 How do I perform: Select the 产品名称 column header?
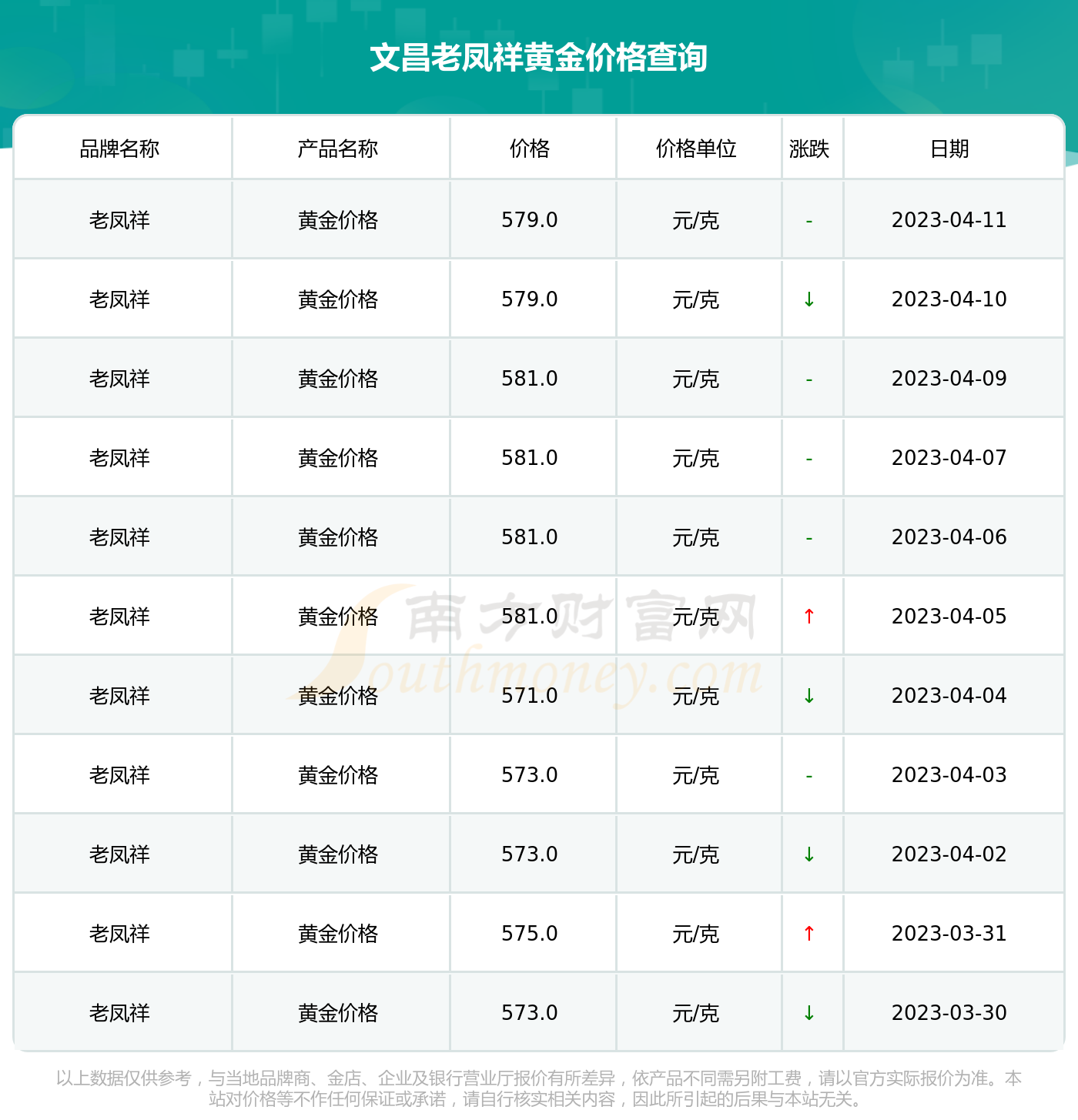[338, 149]
